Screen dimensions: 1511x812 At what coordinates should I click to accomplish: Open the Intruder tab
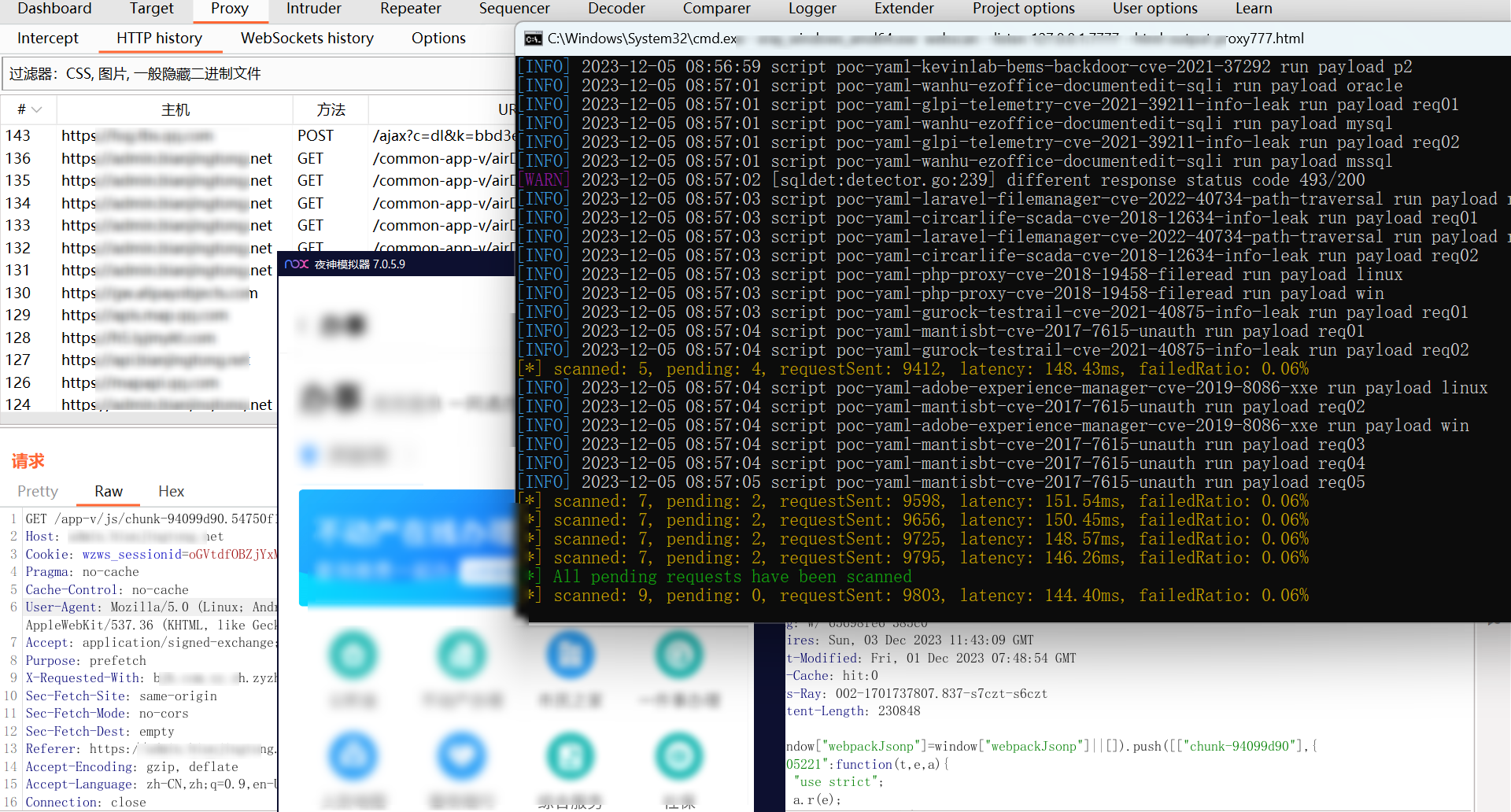pos(314,9)
